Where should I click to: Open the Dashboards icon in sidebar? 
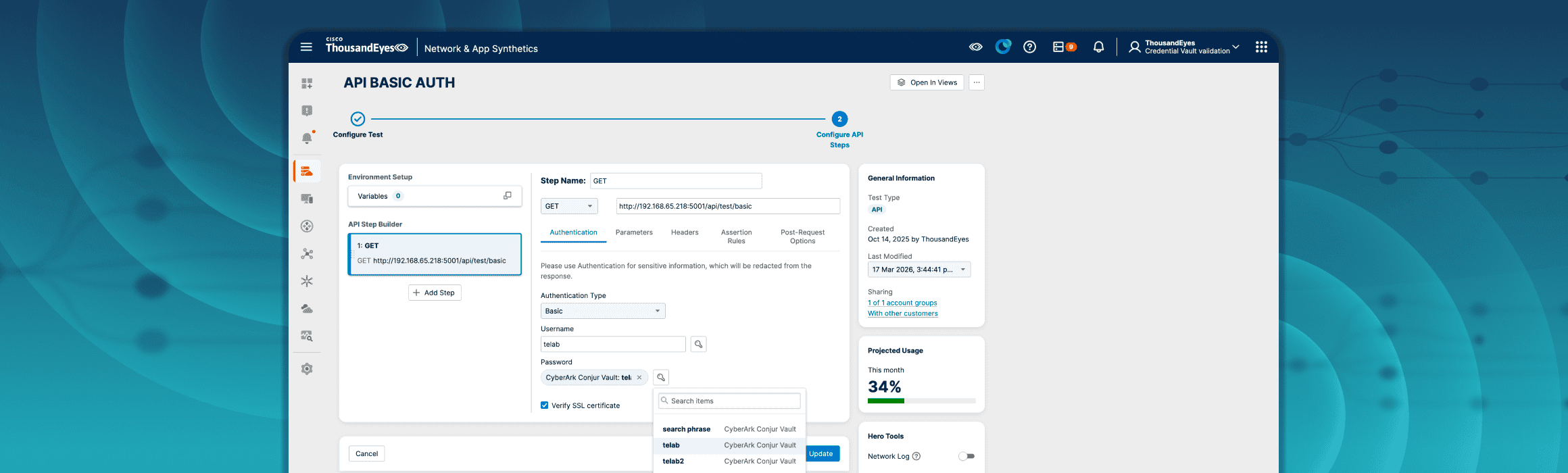coord(307,83)
